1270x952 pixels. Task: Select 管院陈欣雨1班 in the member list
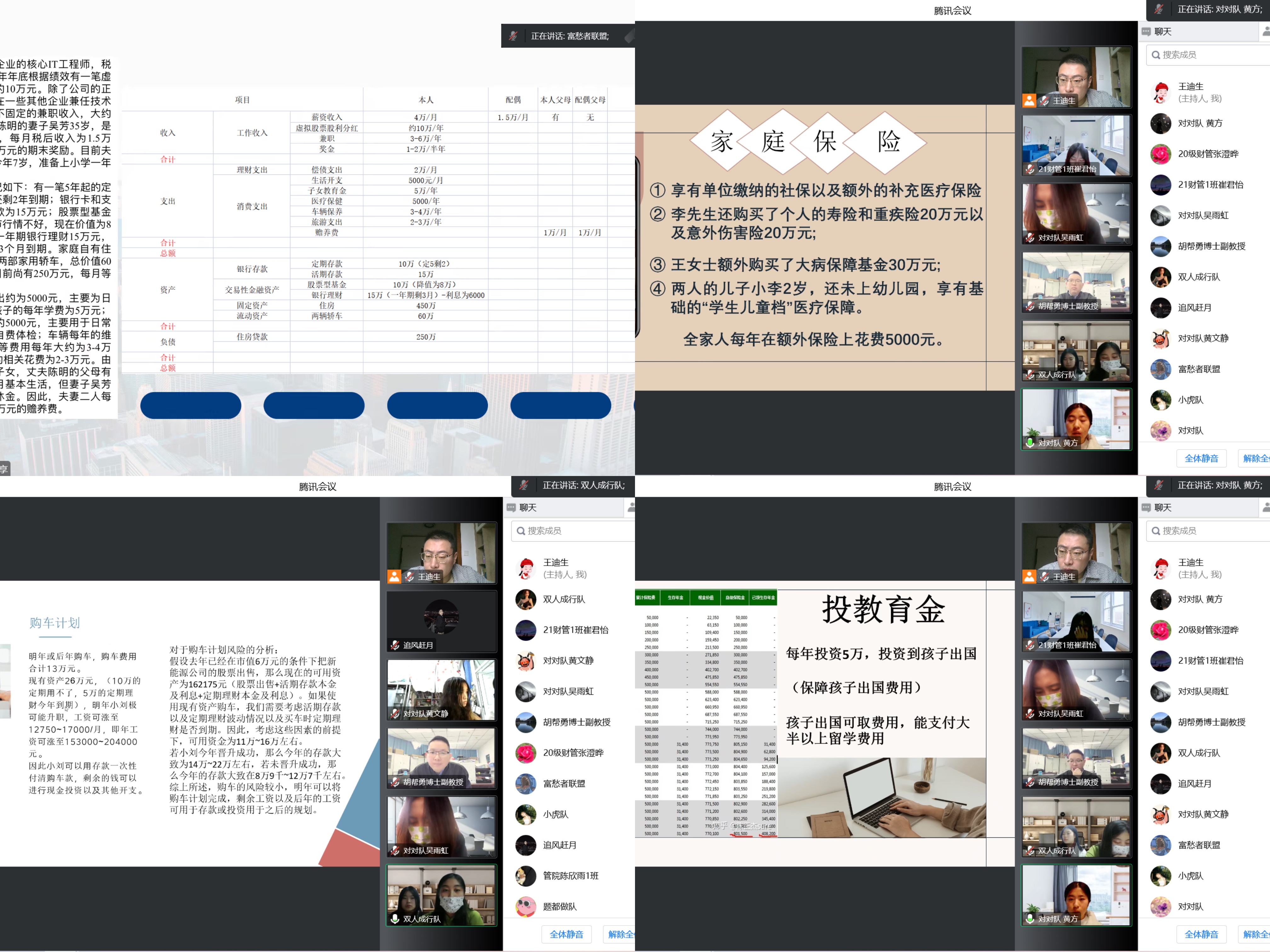tap(570, 876)
